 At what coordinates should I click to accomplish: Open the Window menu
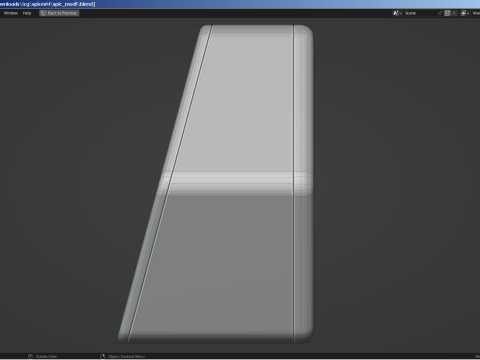point(11,13)
